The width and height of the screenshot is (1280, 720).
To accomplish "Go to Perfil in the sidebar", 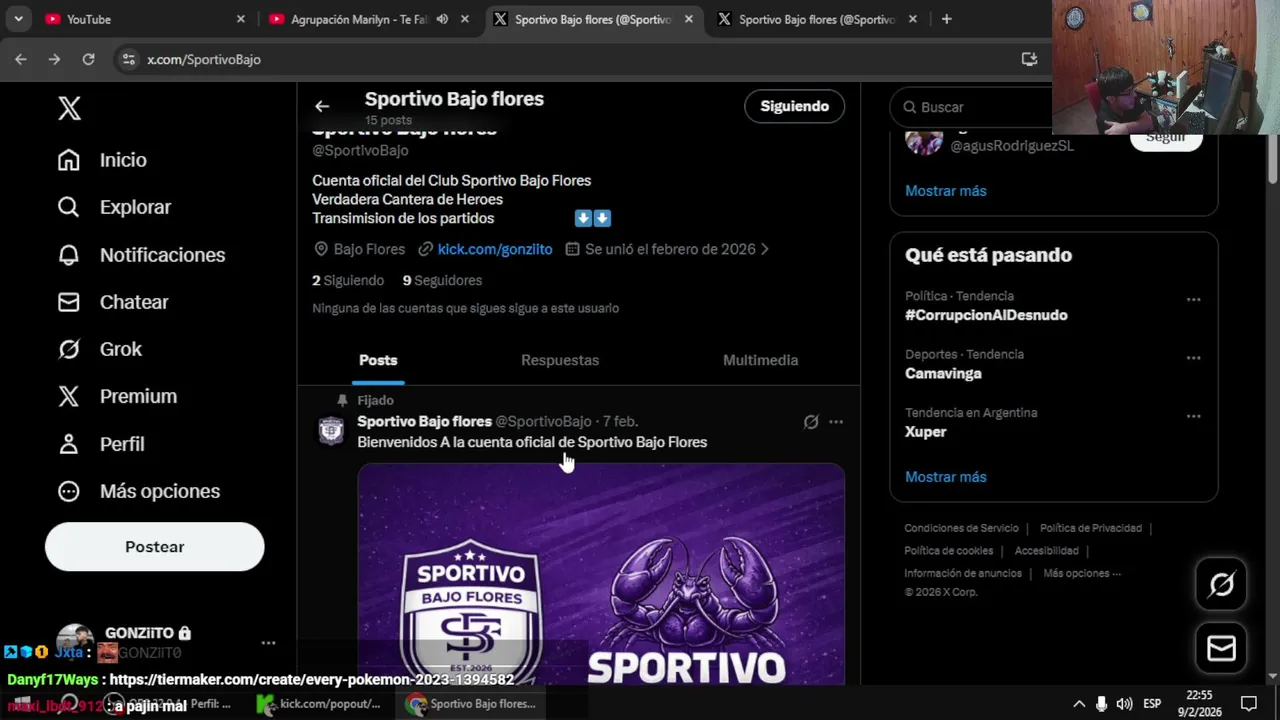I will [x=101, y=444].
